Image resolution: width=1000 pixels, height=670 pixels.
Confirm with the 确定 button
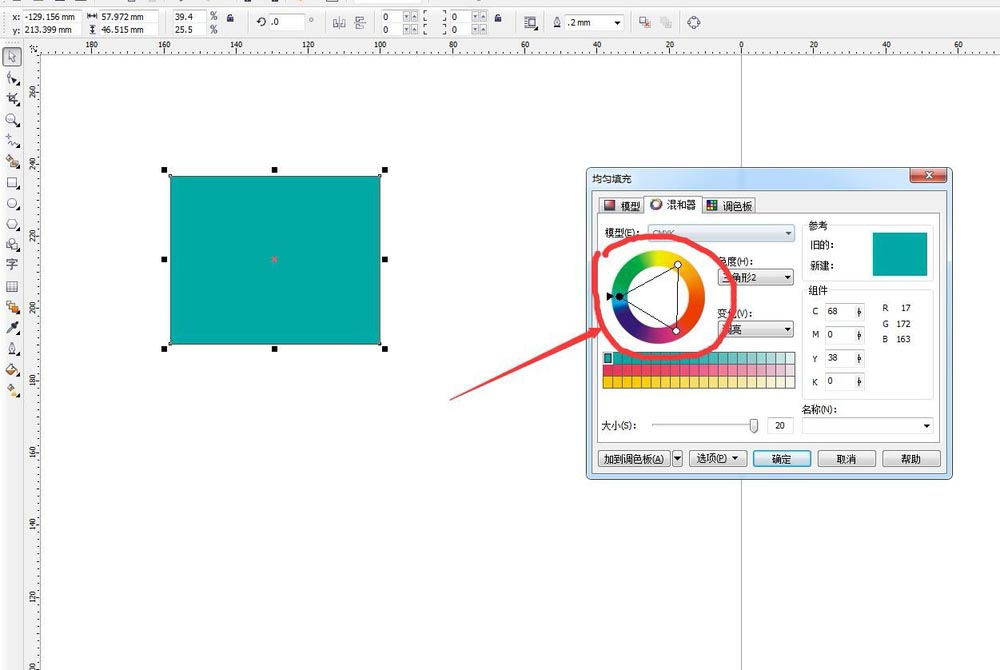click(x=782, y=459)
